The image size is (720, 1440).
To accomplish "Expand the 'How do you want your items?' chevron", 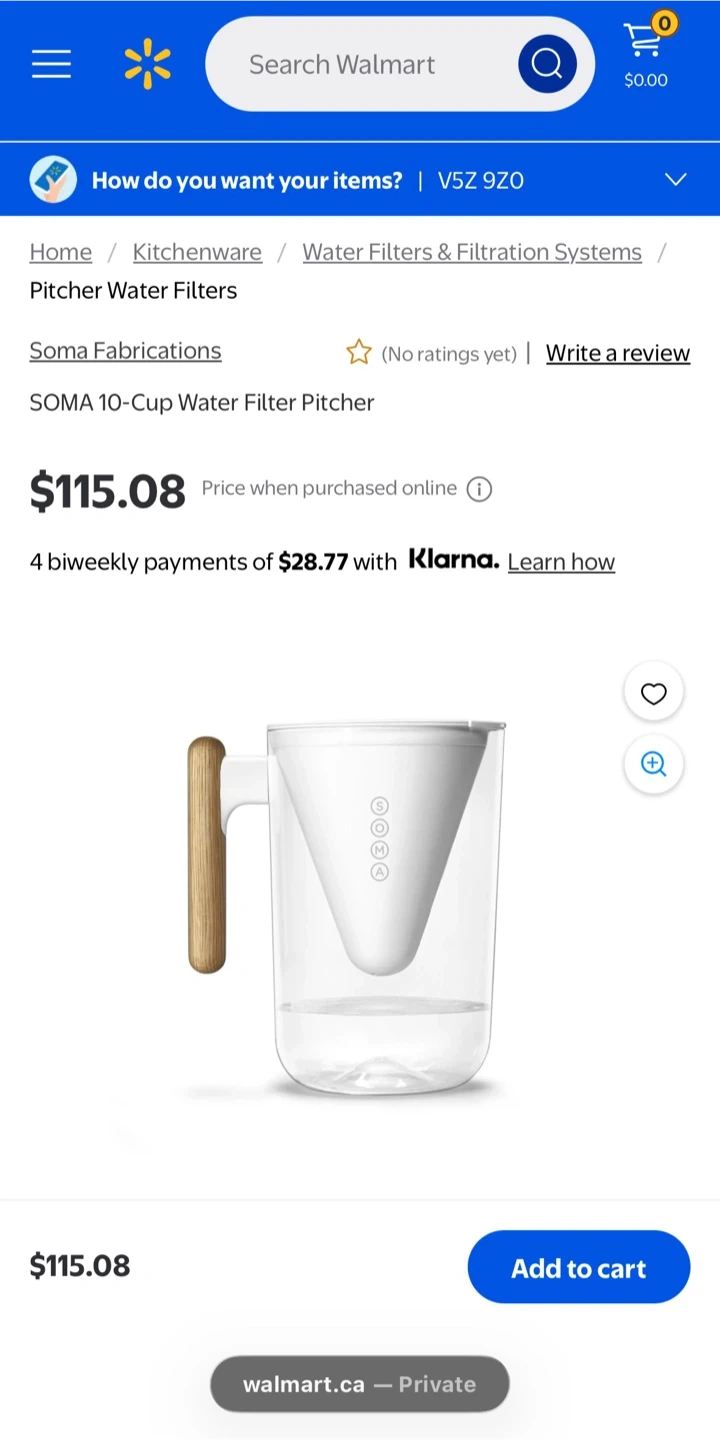I will pyautogui.click(x=676, y=180).
